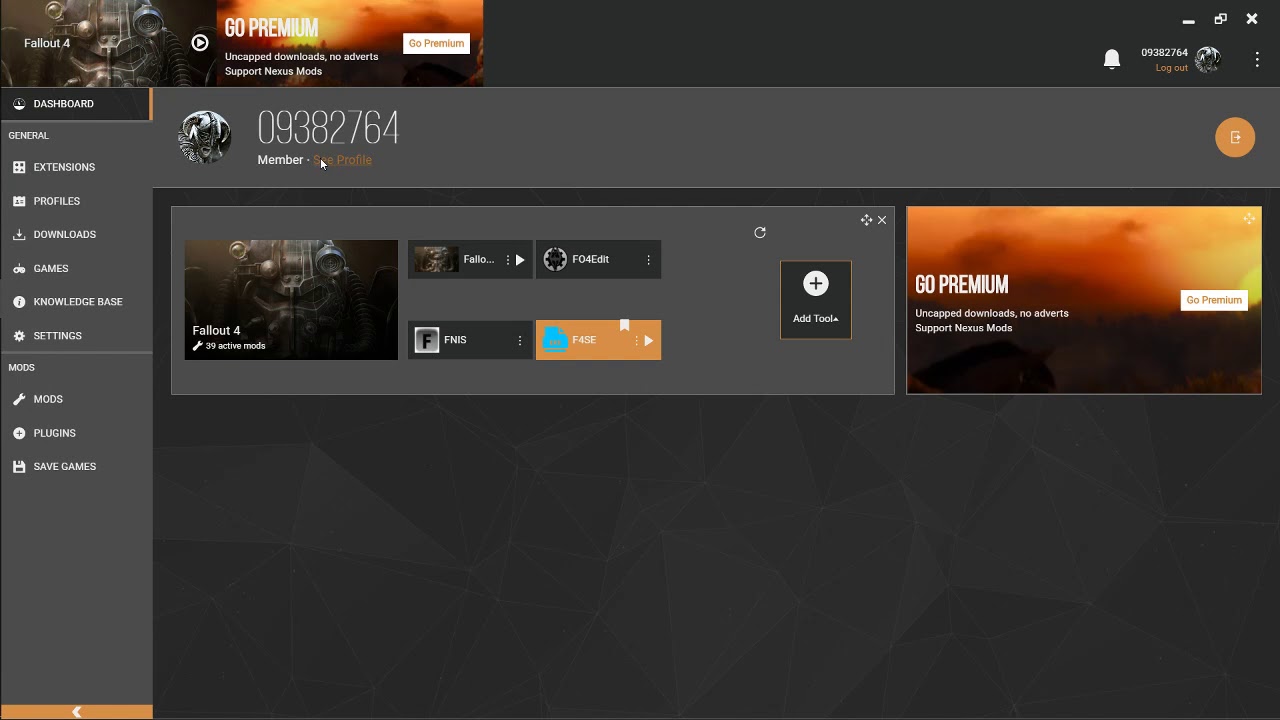Open Settings from the sidebar
Image resolution: width=1280 pixels, height=720 pixels.
75,336
